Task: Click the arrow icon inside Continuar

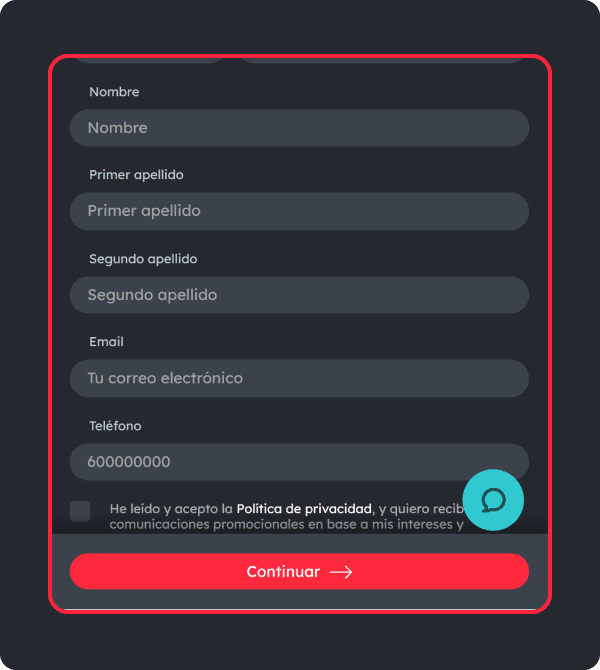Action: 341,572
